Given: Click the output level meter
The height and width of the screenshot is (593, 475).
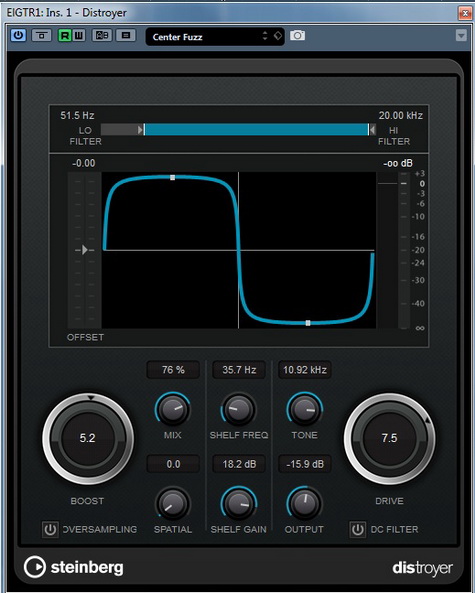Looking at the screenshot, I should tap(404, 250).
